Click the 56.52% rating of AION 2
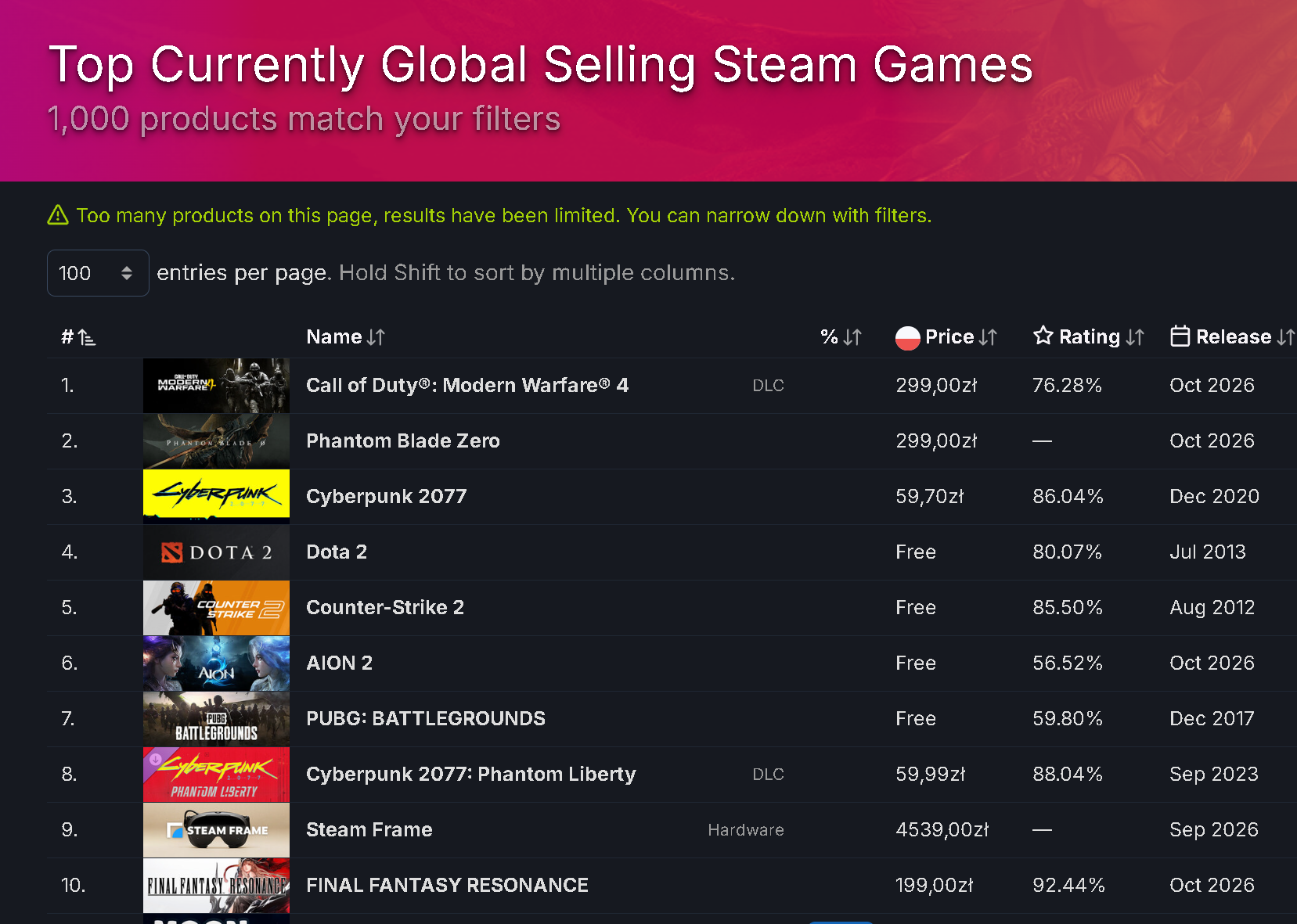 tap(1068, 663)
